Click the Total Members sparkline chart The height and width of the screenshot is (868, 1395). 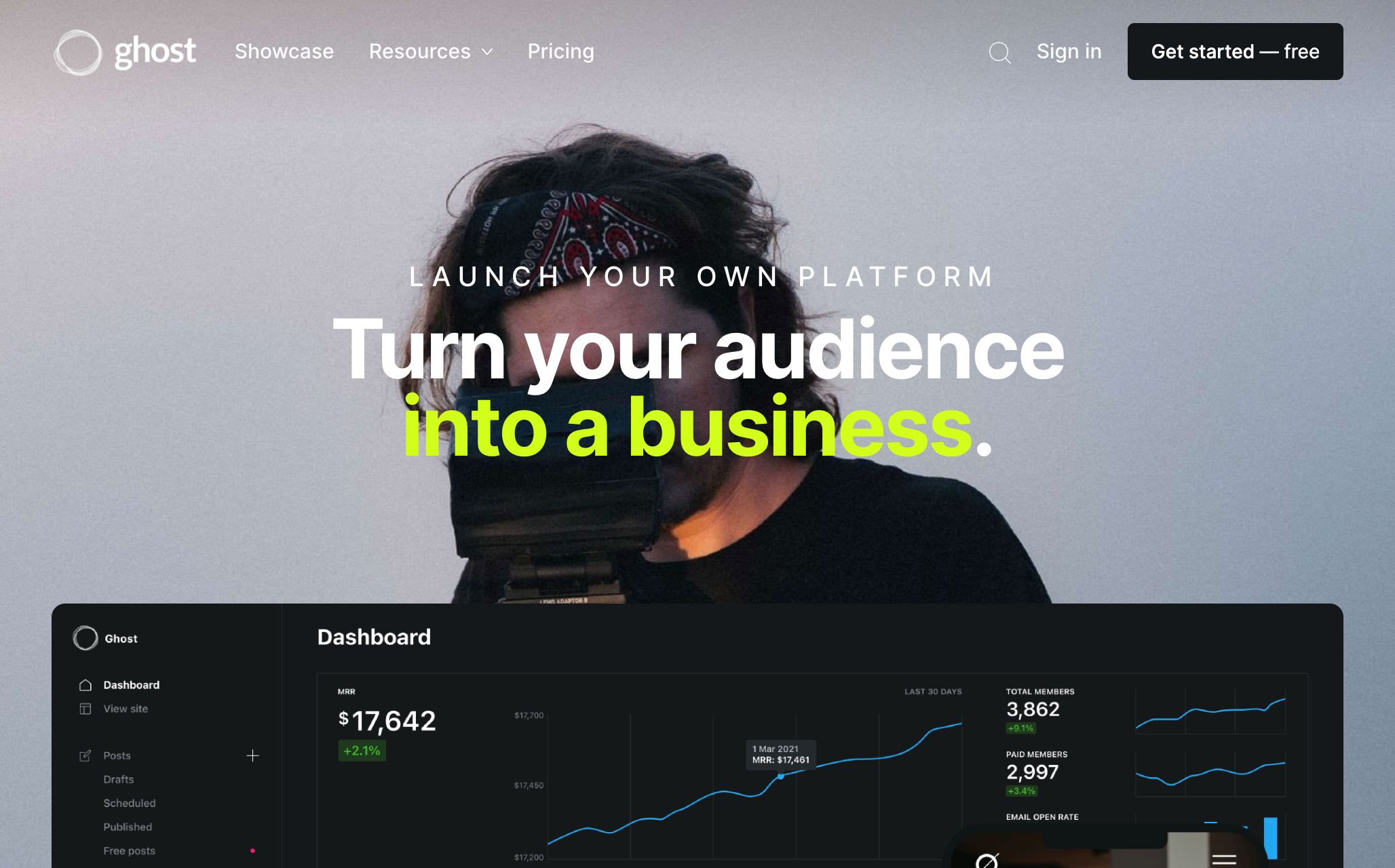coord(1210,712)
